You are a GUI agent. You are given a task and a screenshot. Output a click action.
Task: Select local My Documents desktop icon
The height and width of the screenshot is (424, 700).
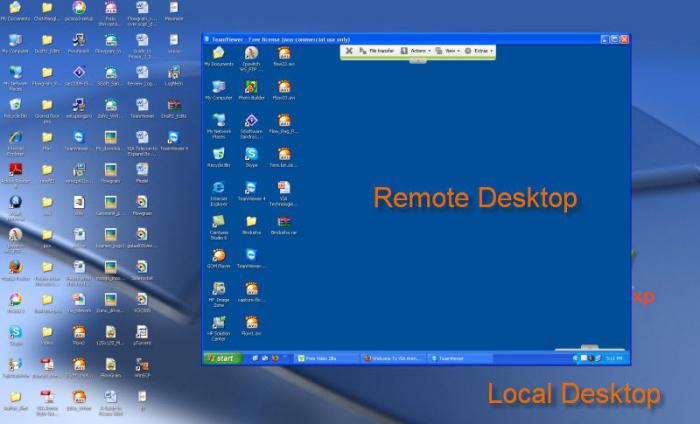[x=15, y=12]
